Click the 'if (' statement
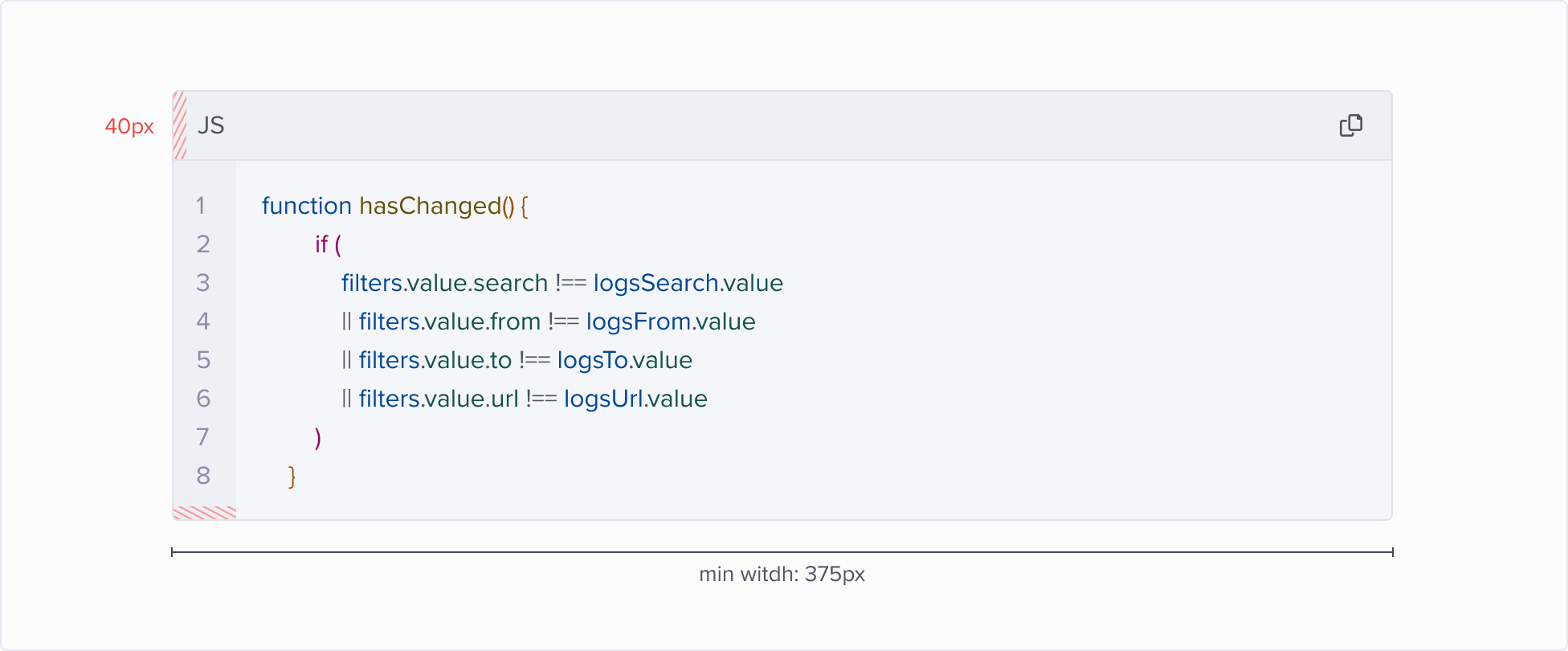Viewport: 1568px width, 651px height. click(328, 244)
